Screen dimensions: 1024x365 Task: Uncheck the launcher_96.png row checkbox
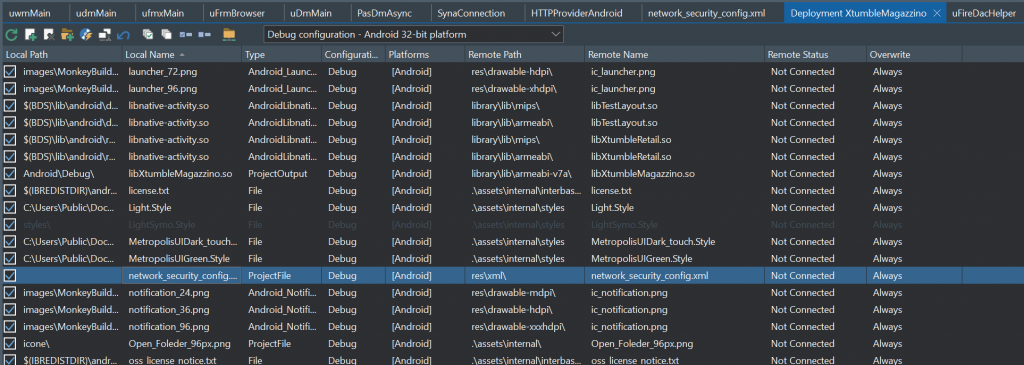click(10, 89)
